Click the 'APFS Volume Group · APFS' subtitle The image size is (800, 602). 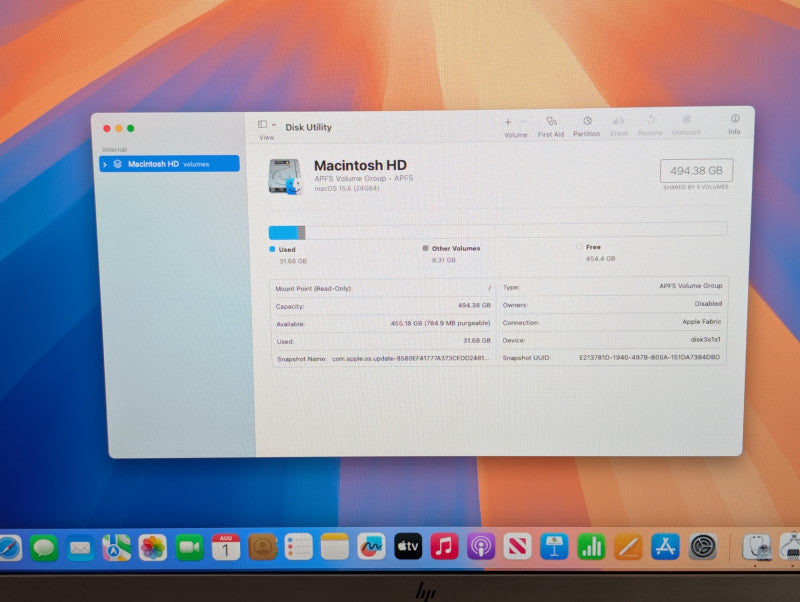tap(364, 179)
